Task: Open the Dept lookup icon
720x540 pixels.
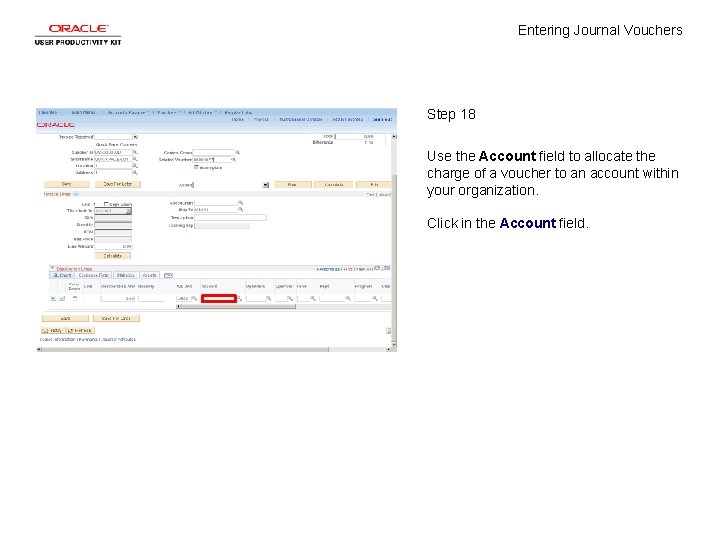Action: (x=348, y=298)
